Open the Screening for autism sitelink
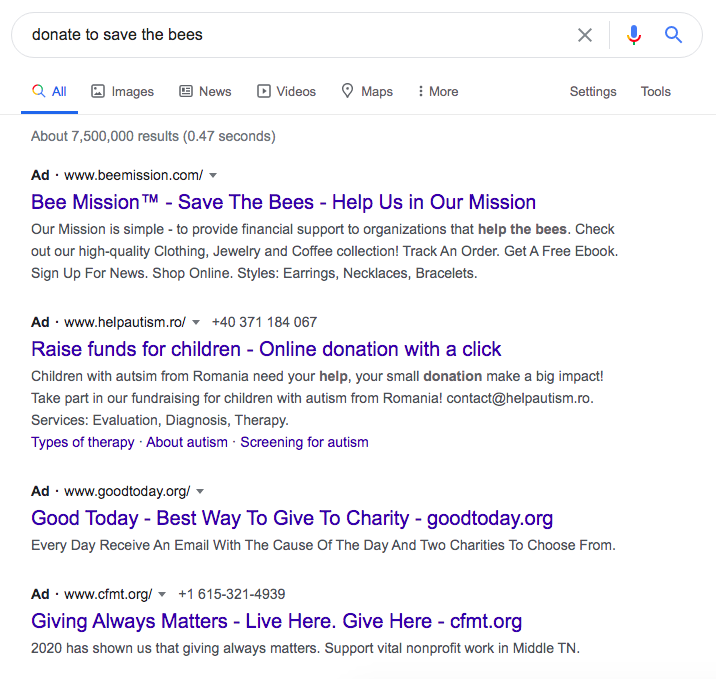 [x=304, y=442]
